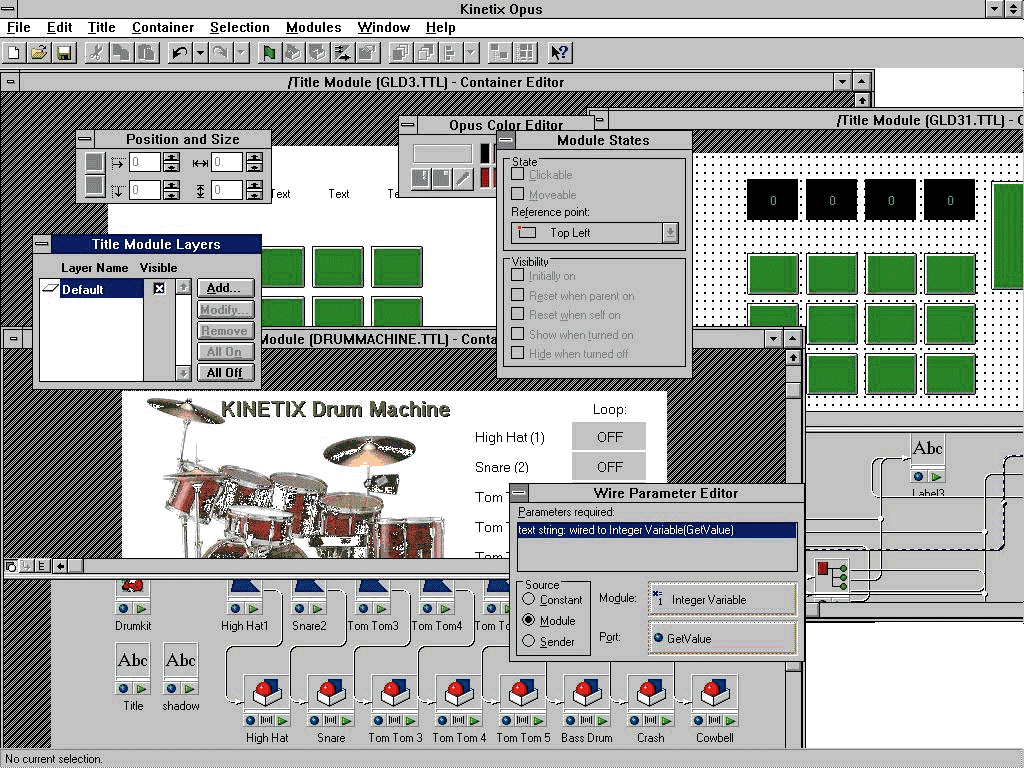The height and width of the screenshot is (768, 1024).
Task: Select the Sender source radio button
Action: 529,641
